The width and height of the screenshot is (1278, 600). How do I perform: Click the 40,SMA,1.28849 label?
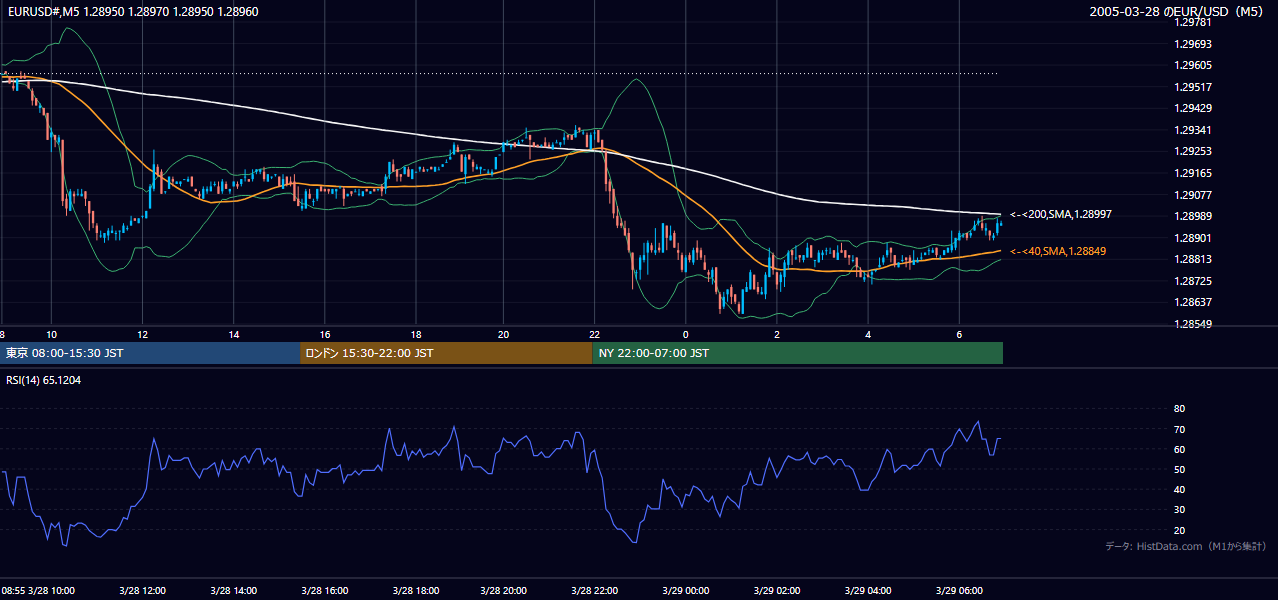click(x=1057, y=251)
